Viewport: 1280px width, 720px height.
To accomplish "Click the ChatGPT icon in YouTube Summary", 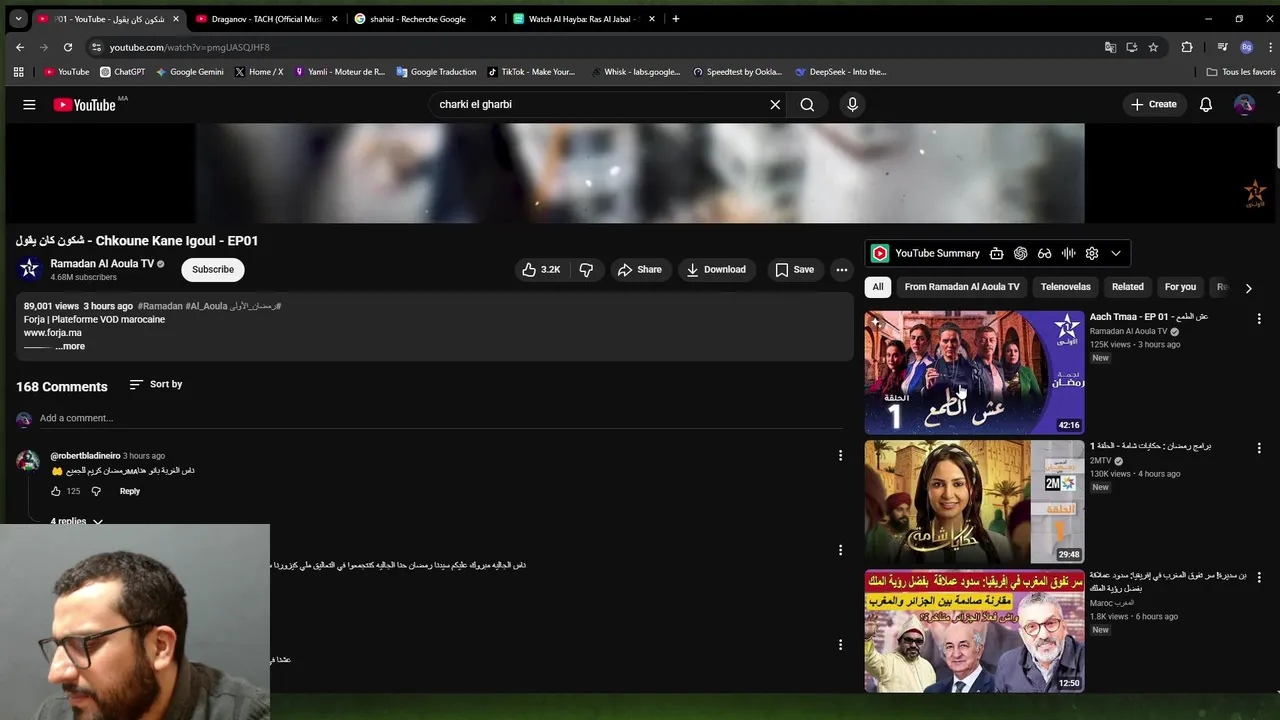I will click(1020, 253).
